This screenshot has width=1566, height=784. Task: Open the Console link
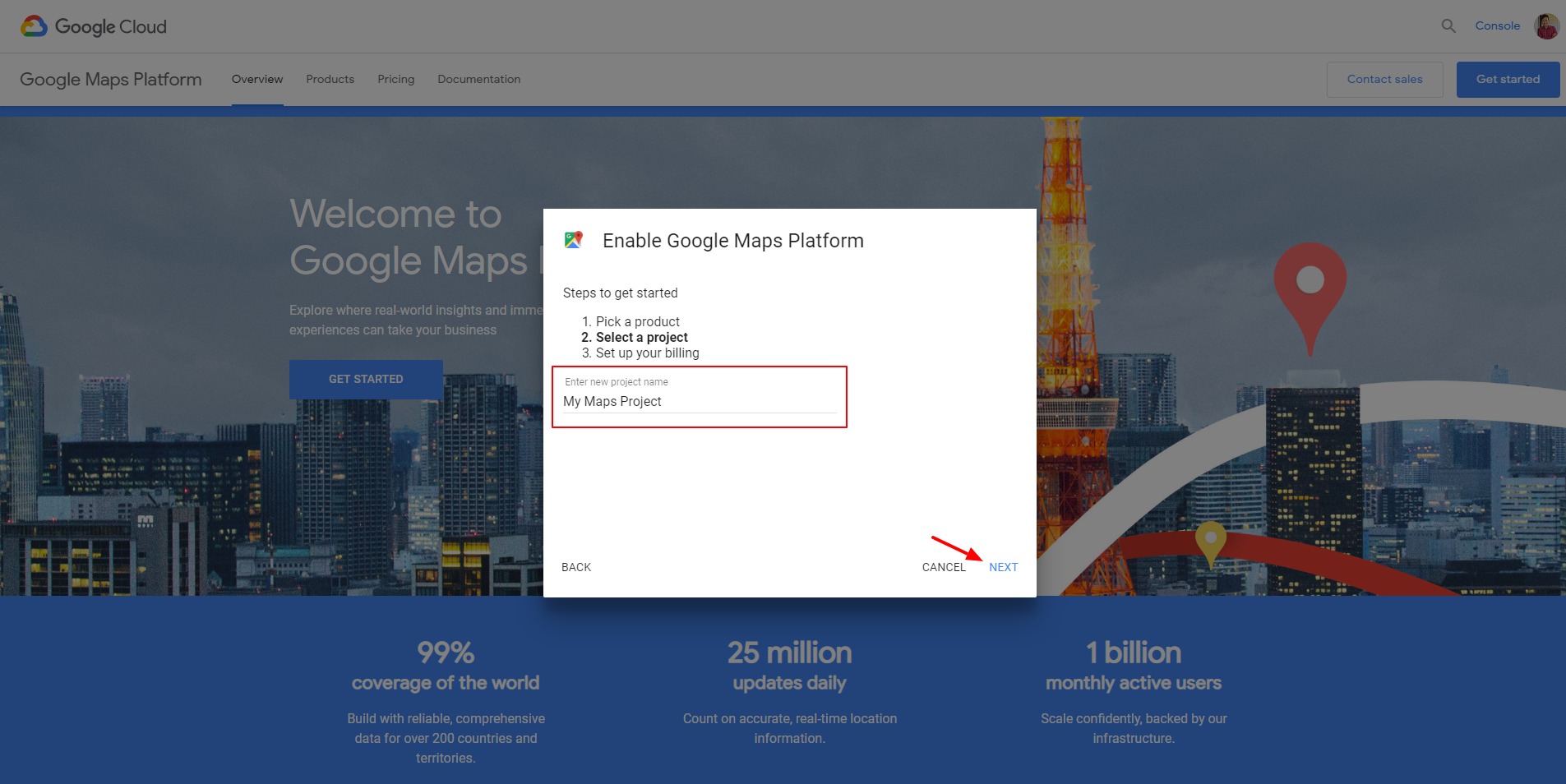(1497, 26)
